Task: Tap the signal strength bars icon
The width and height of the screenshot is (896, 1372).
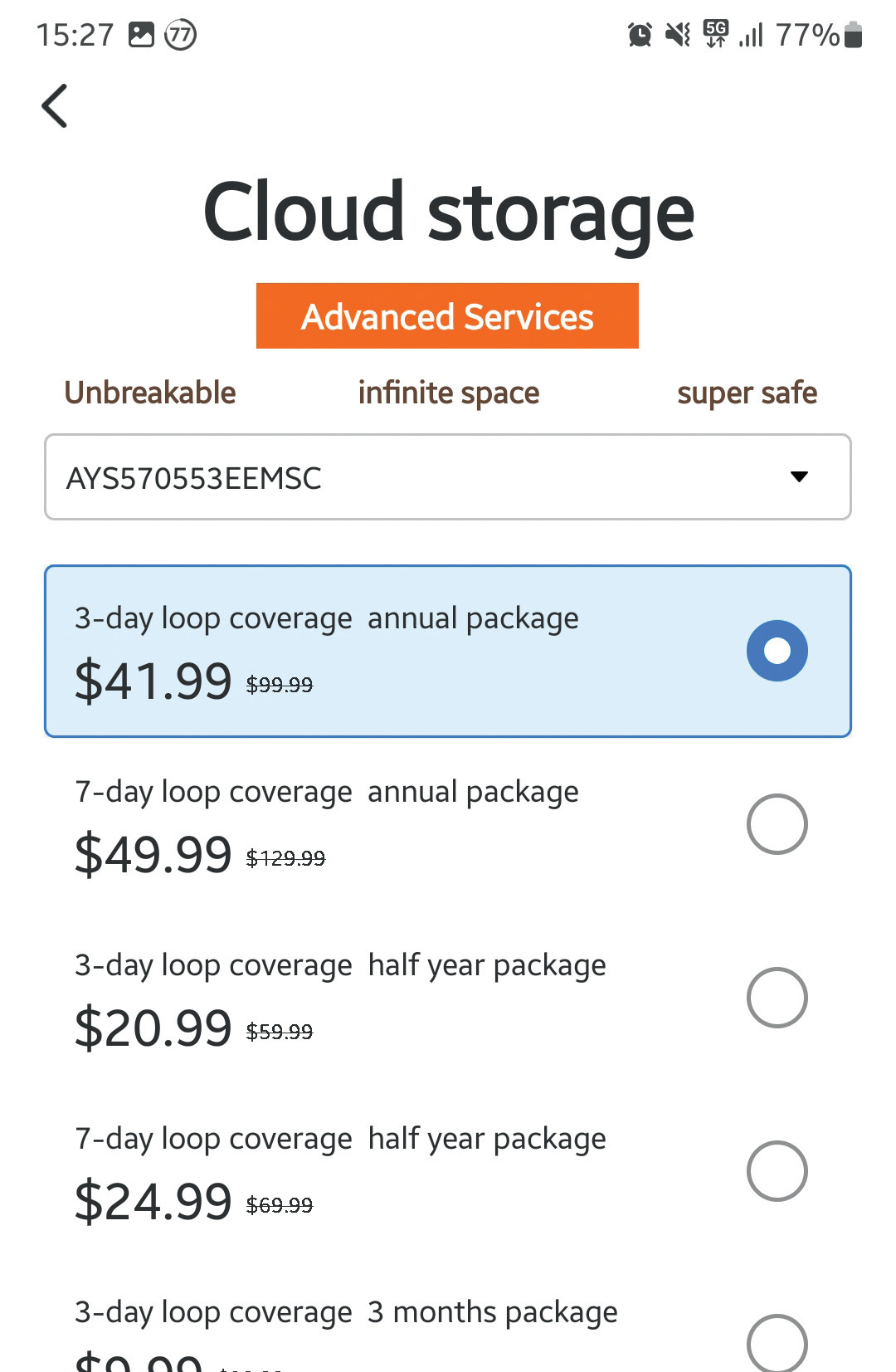Action: click(x=751, y=35)
